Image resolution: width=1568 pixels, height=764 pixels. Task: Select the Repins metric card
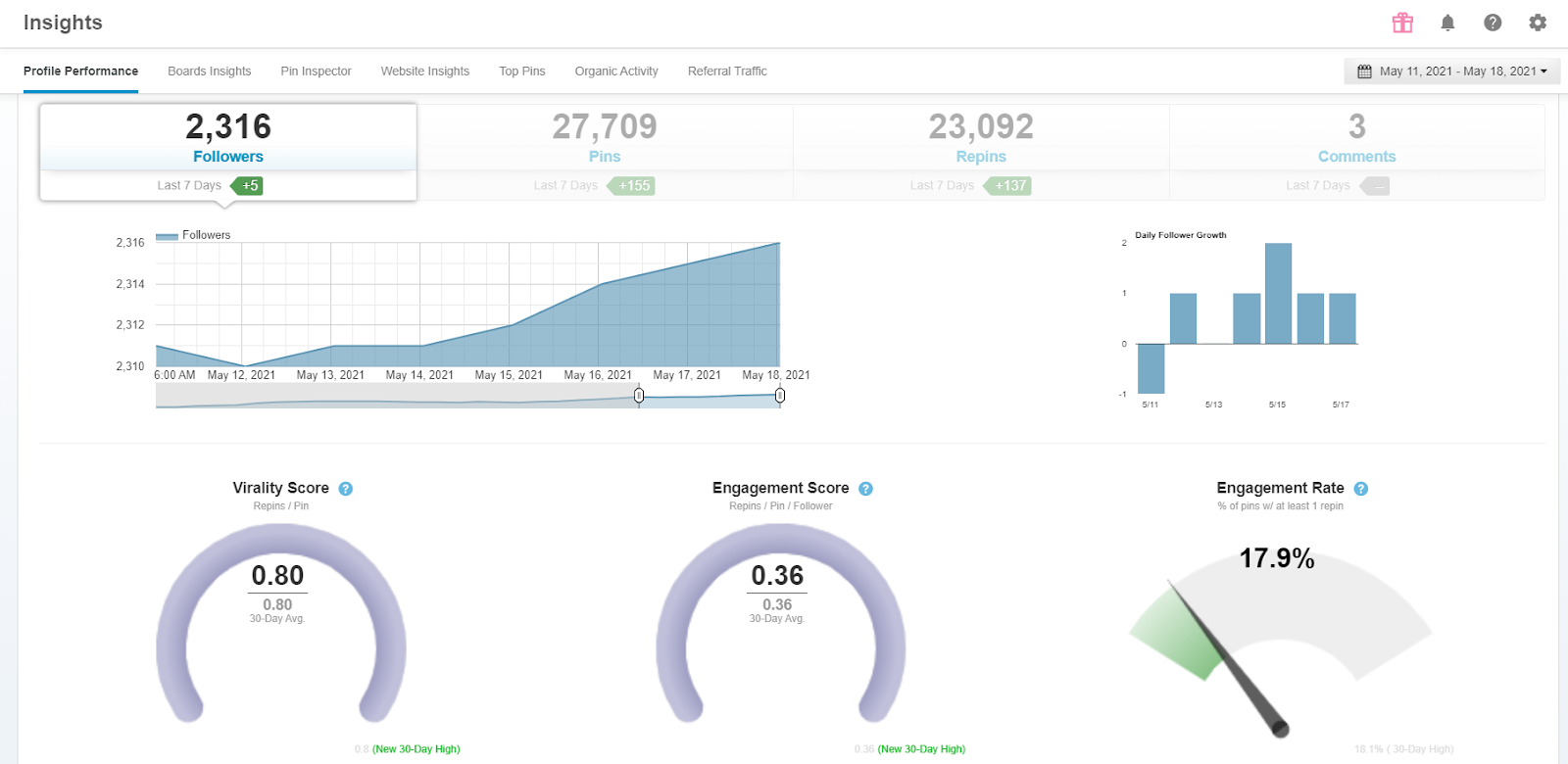point(981,152)
